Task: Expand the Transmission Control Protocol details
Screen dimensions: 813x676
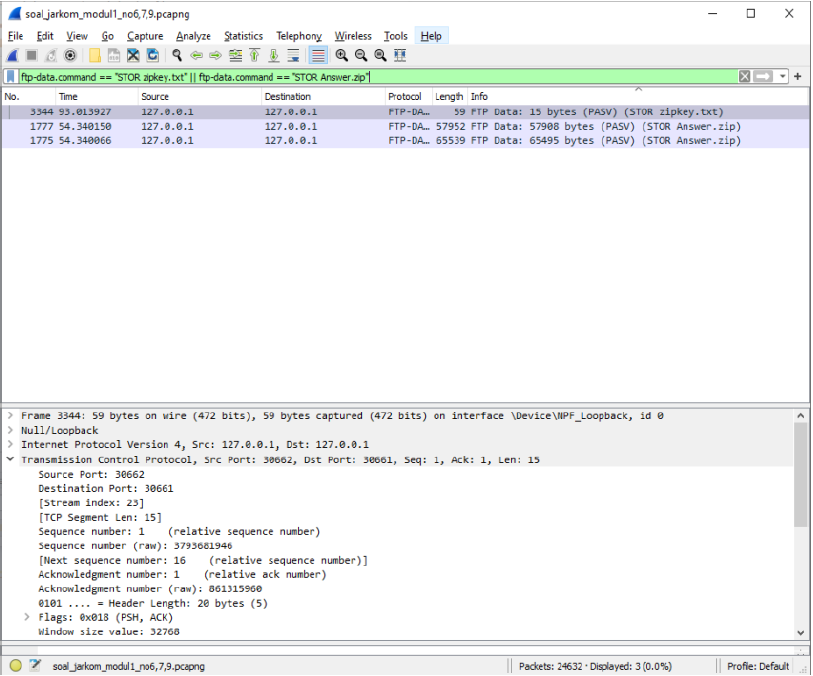Action: coord(10,459)
